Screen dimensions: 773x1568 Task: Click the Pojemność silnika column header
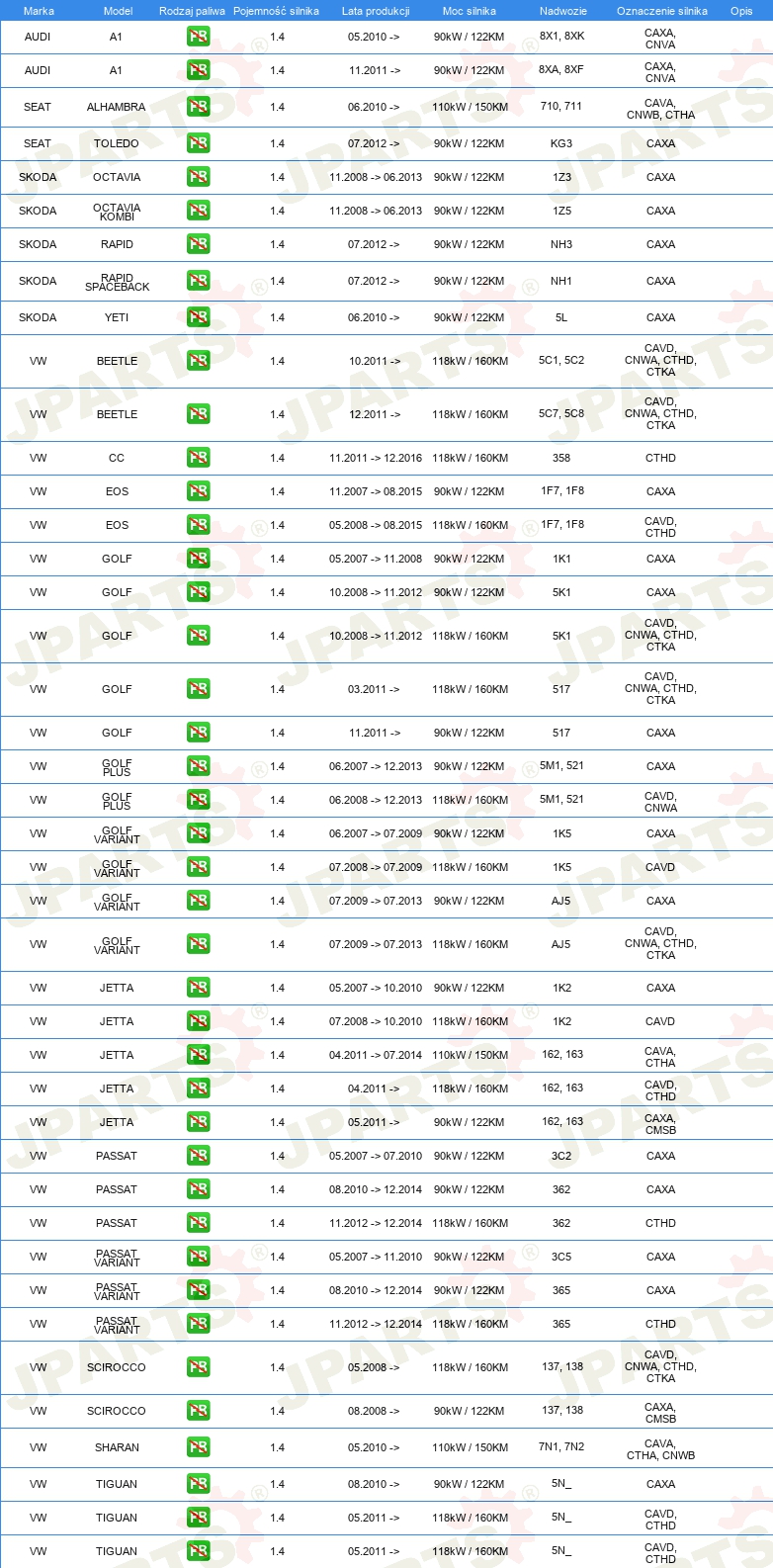(276, 11)
